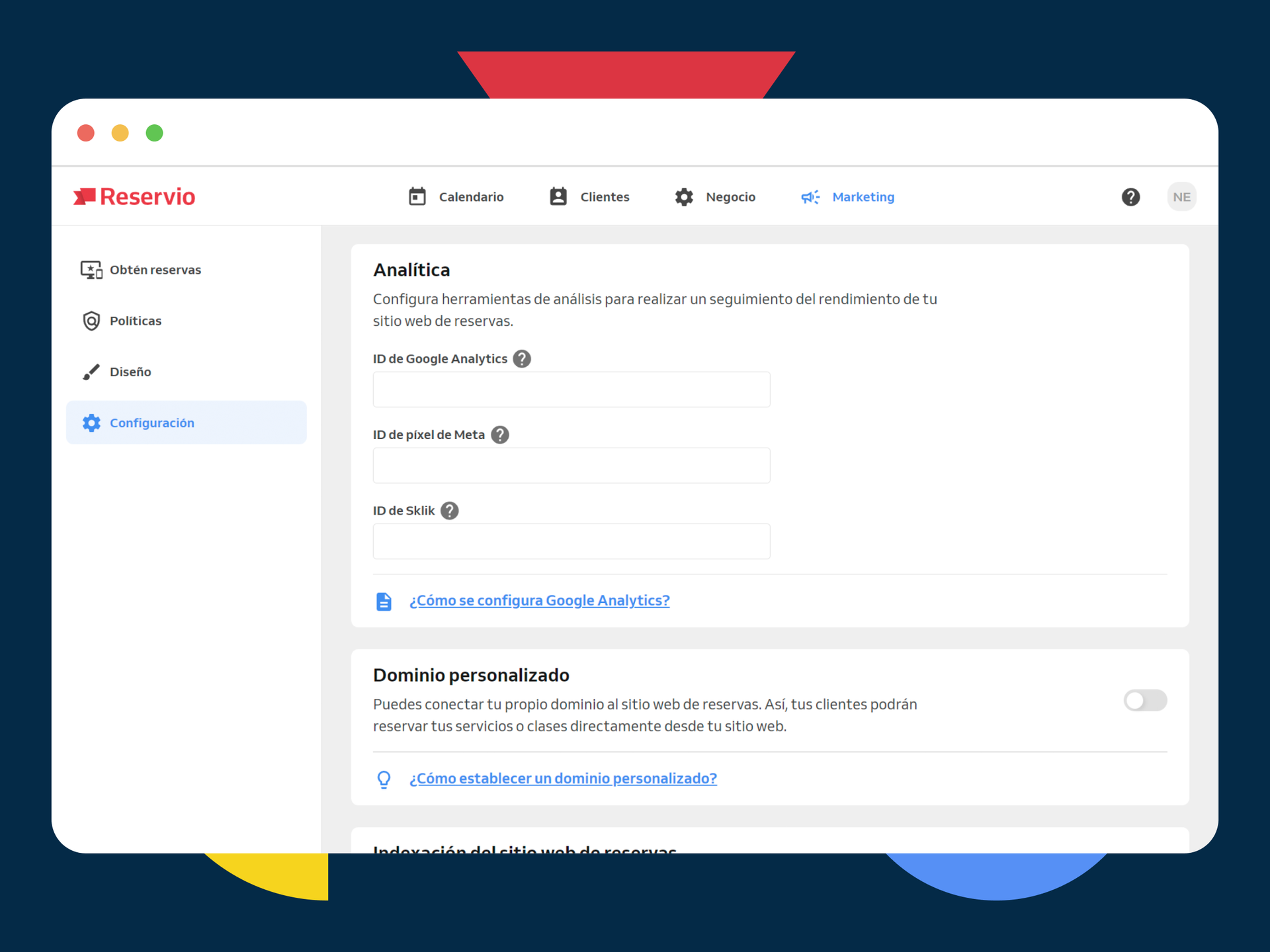
Task: Switch to the Marketing tab
Action: point(863,196)
